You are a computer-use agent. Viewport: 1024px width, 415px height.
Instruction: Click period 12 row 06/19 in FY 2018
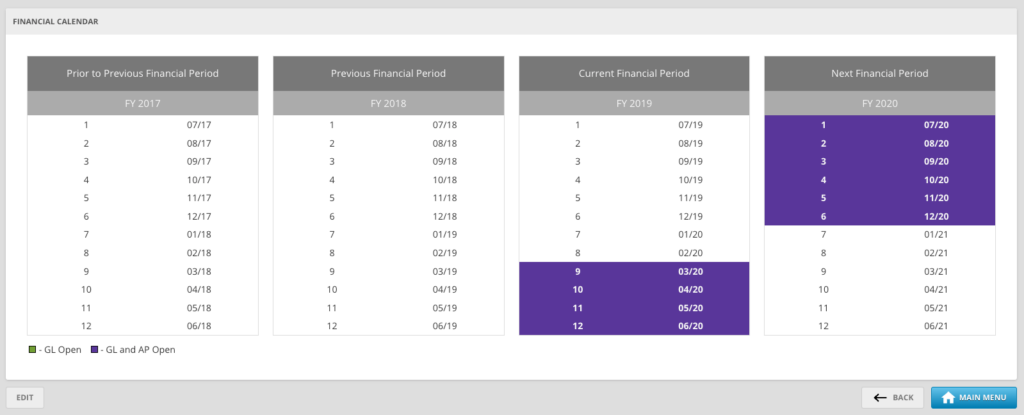(388, 326)
